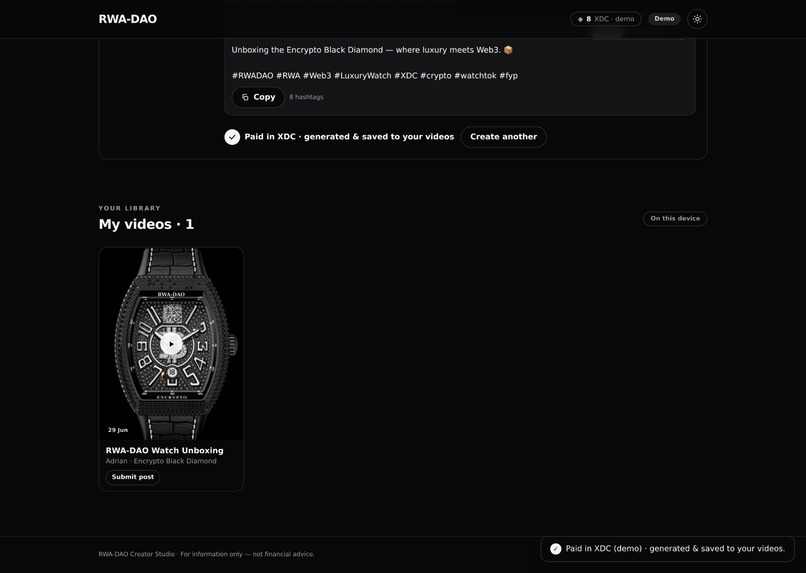806x573 pixels.
Task: Click the toast notification checkmark icon
Action: pyautogui.click(x=555, y=549)
